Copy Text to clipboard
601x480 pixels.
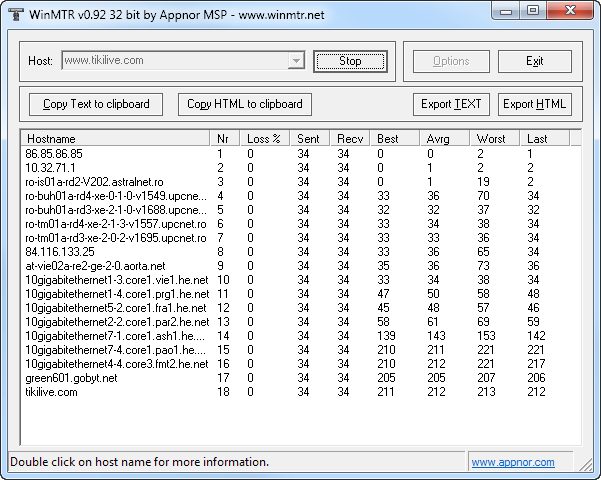96,104
